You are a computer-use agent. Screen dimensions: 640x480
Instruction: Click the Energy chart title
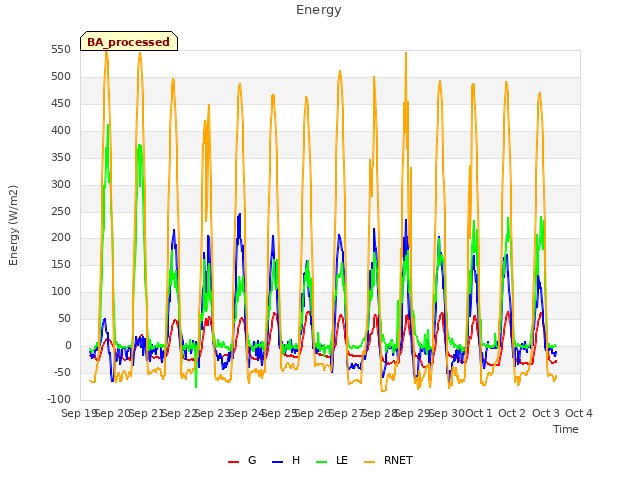(x=319, y=10)
